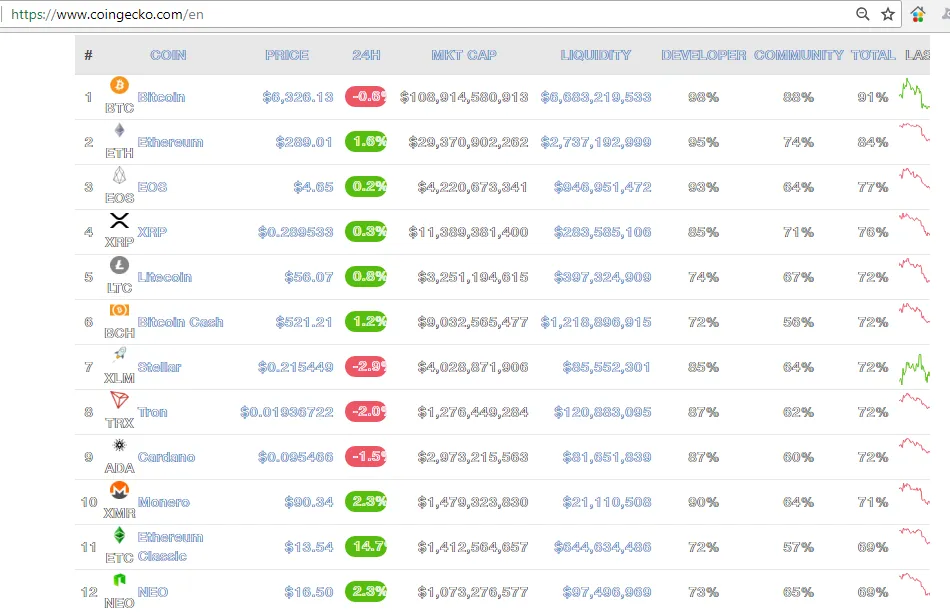Click Bitcoin's red -0.6% change badge
950x614 pixels.
click(366, 96)
